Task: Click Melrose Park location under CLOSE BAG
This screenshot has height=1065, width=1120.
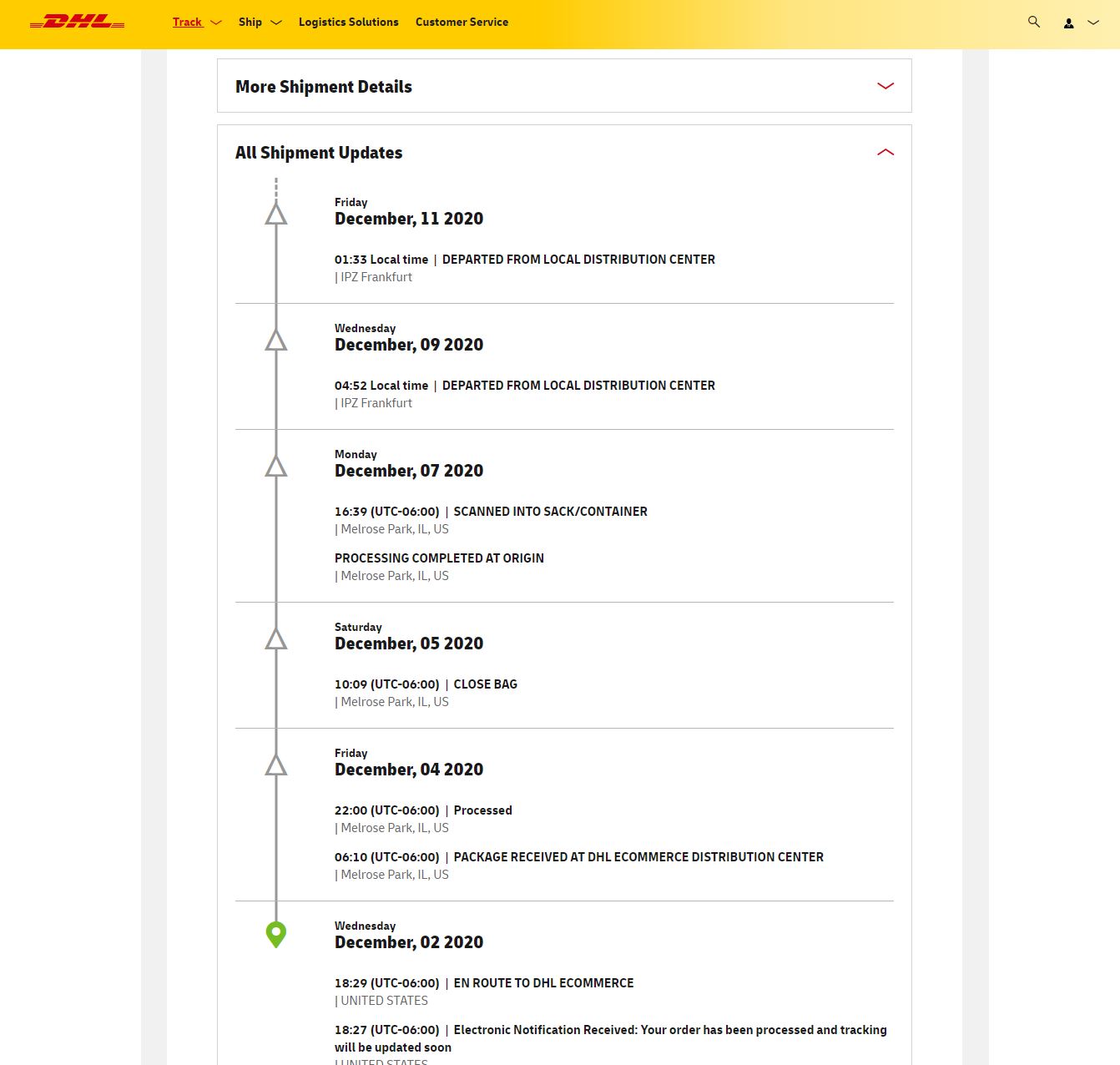Action: (395, 702)
